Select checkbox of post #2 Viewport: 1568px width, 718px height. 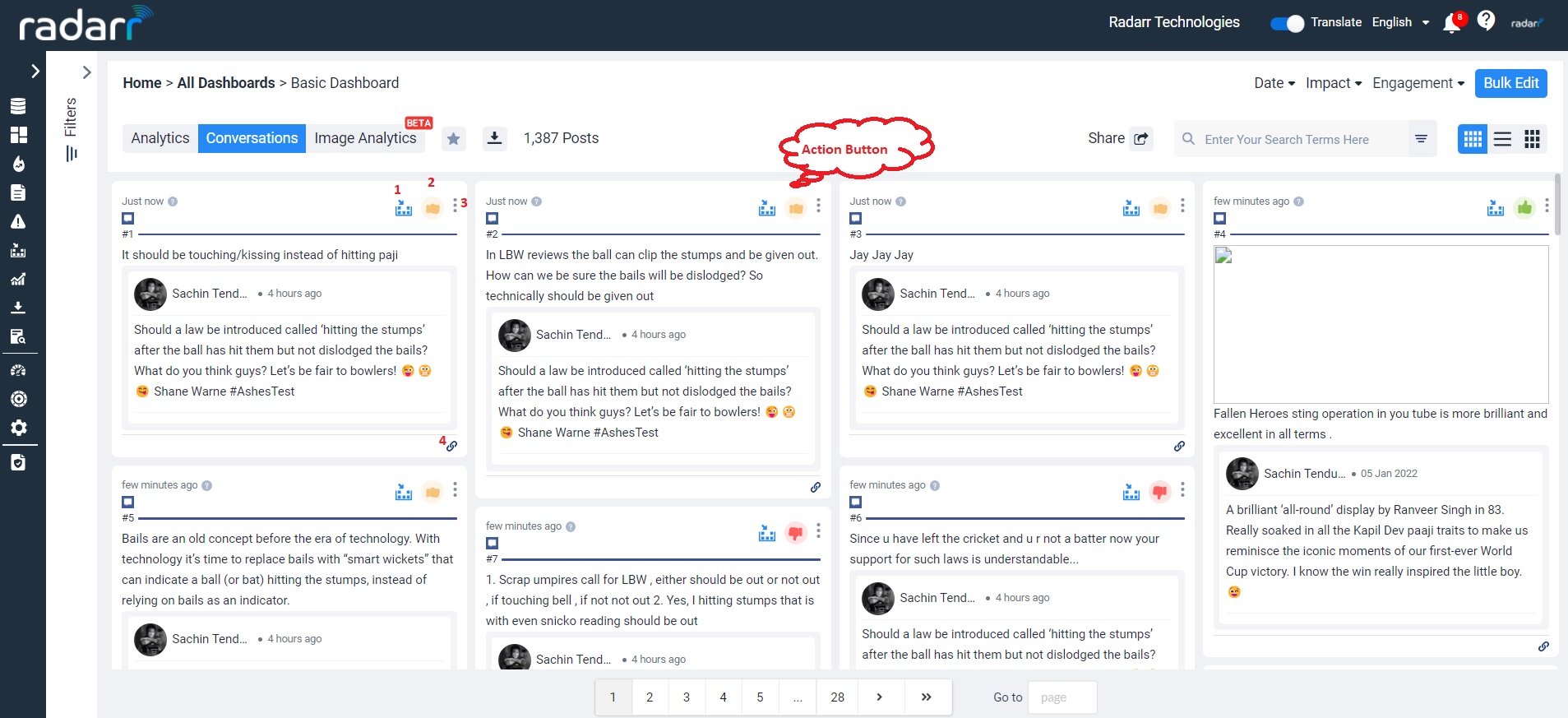pos(492,218)
